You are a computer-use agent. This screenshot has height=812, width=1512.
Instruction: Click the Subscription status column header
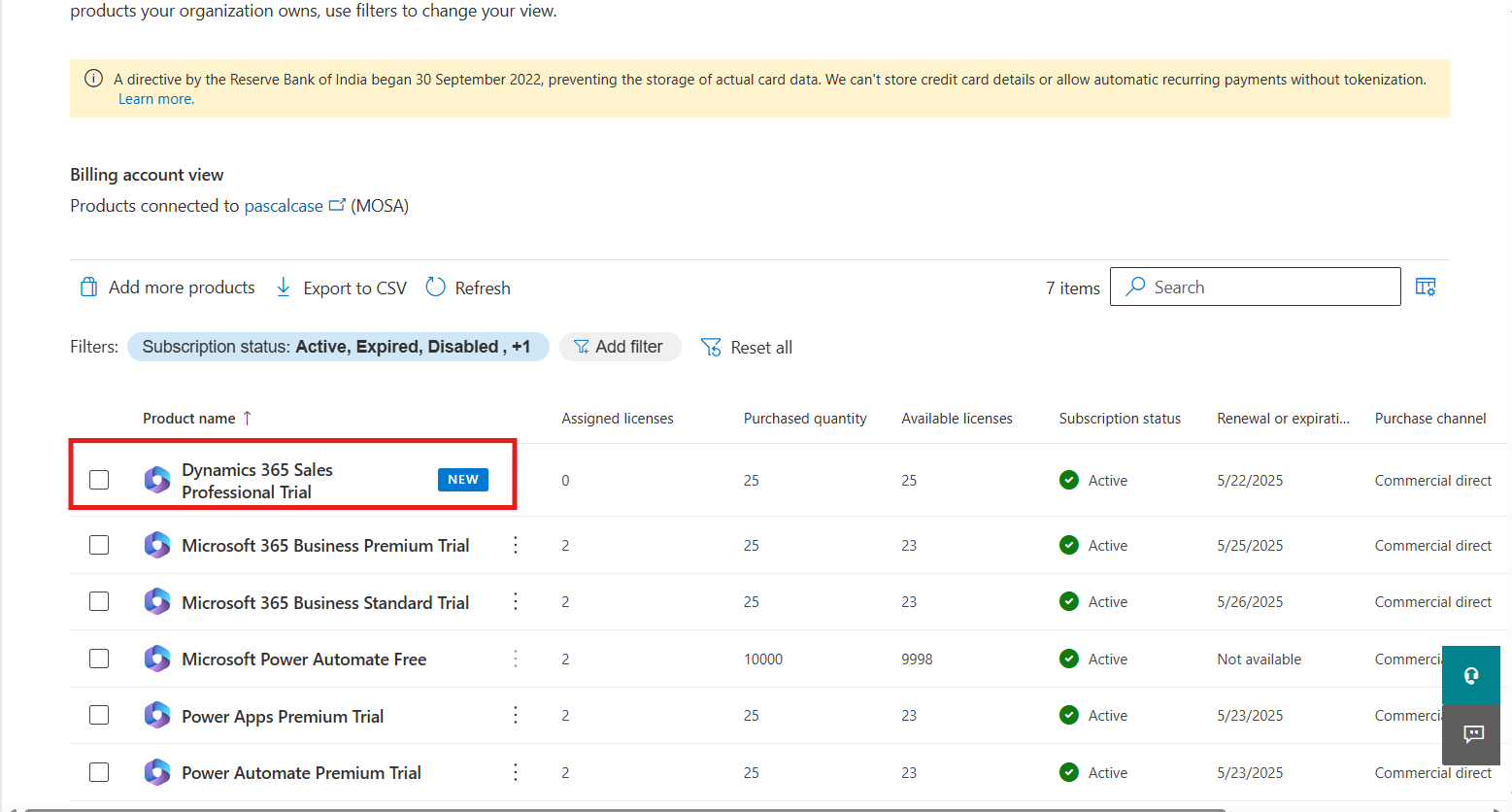1120,419
